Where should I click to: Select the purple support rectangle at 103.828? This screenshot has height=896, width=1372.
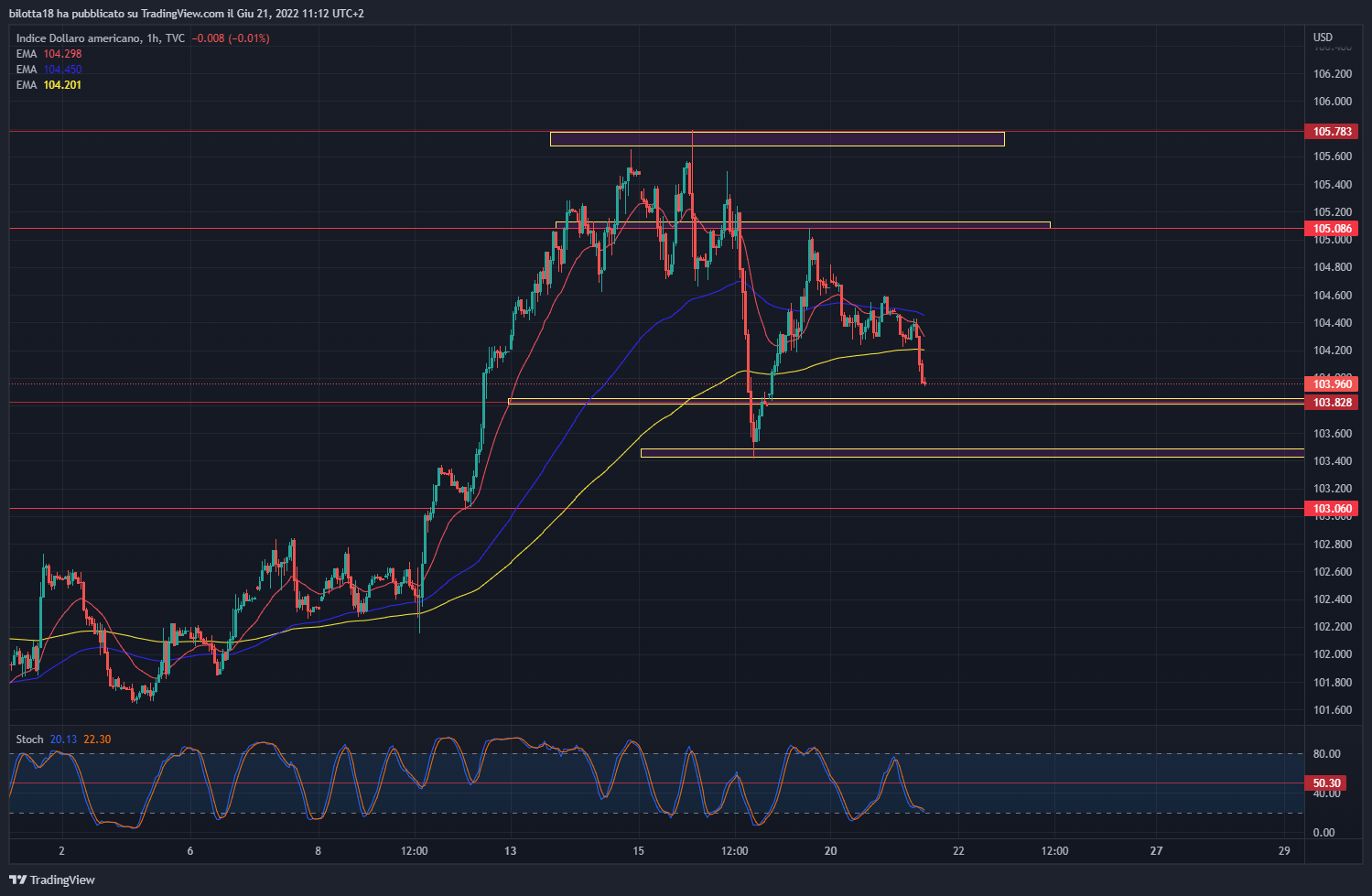coord(906,401)
